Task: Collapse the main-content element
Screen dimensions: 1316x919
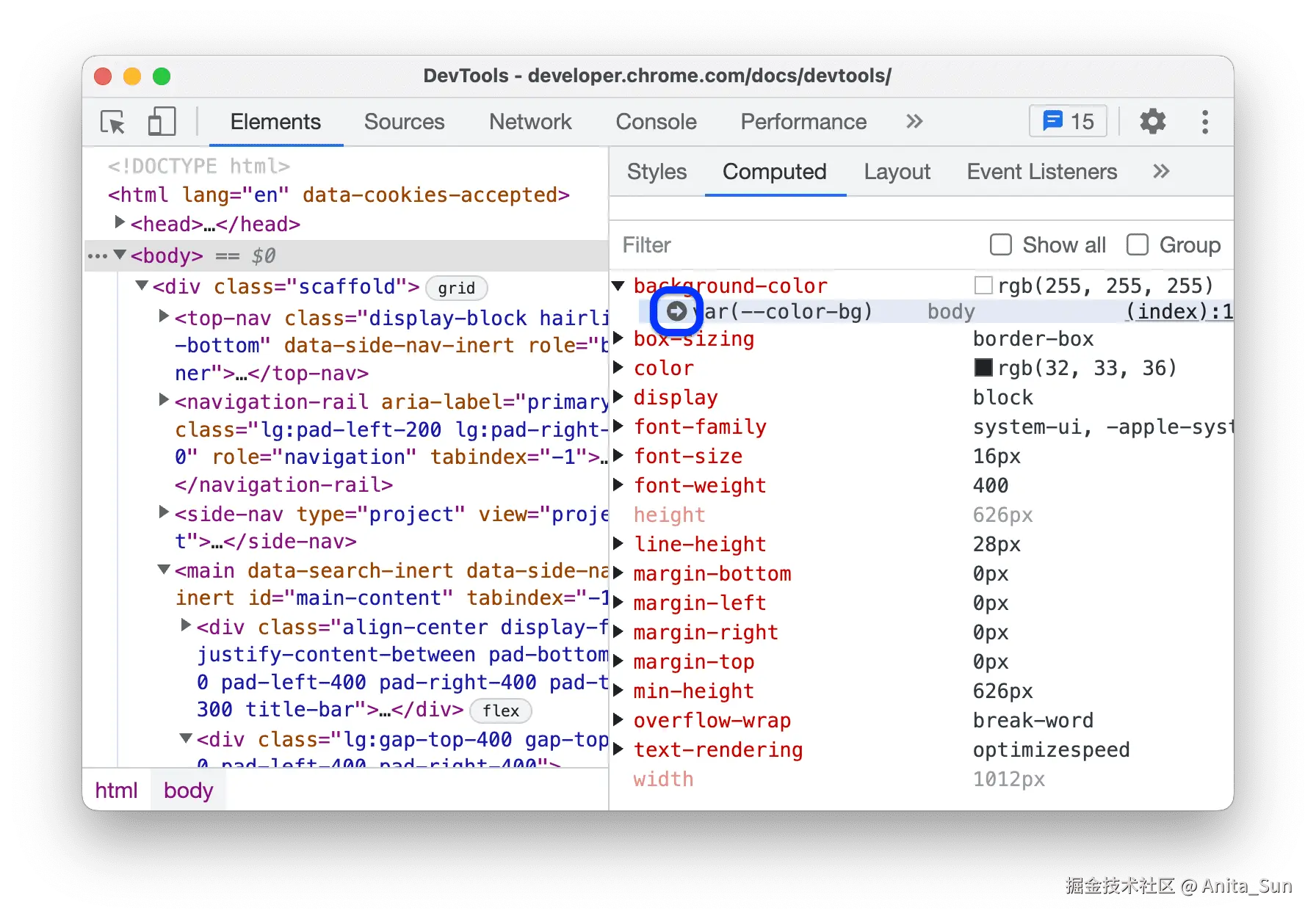Action: coord(164,570)
